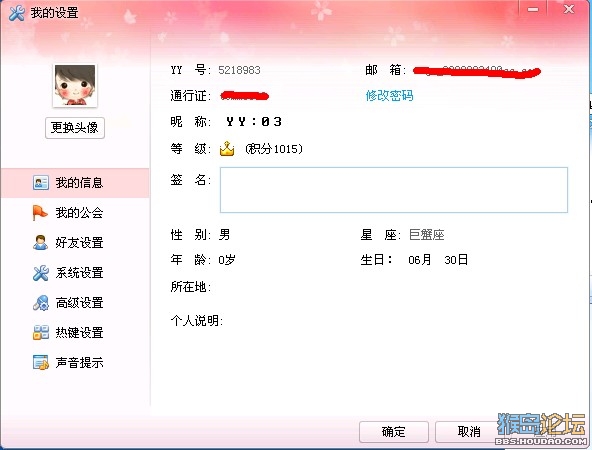
Task: Cancel changes with the 取消 button
Action: [x=469, y=432]
